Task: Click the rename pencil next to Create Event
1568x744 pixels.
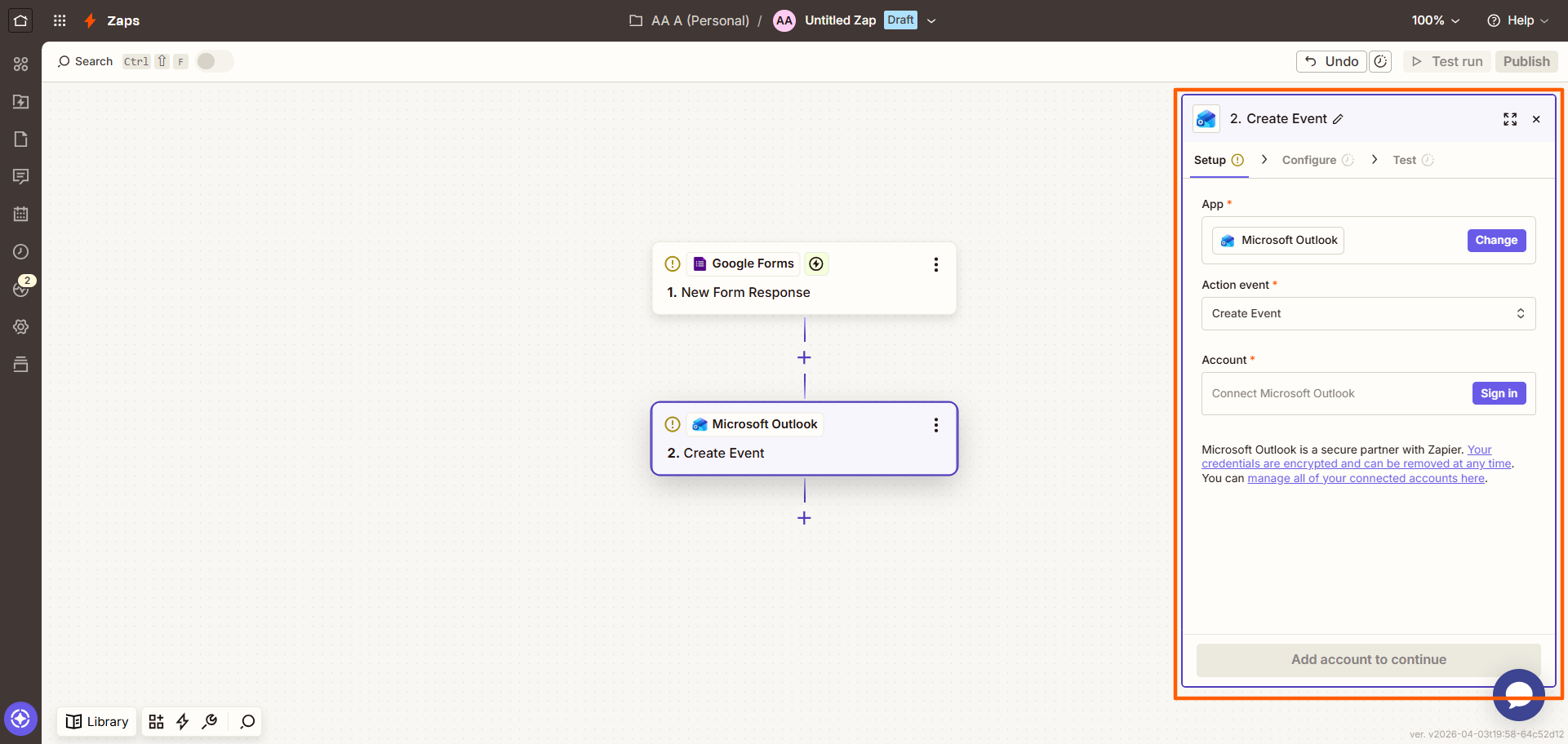Action: (1338, 119)
